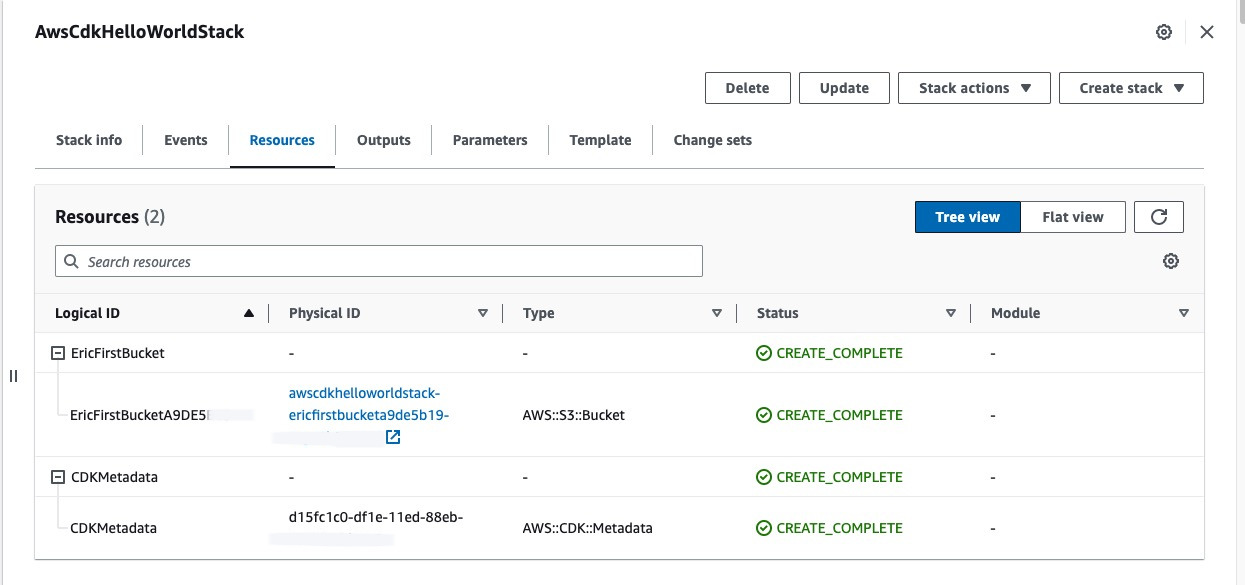
Task: Click the AWS::CDK::Metadata type cell
Action: tap(588, 528)
